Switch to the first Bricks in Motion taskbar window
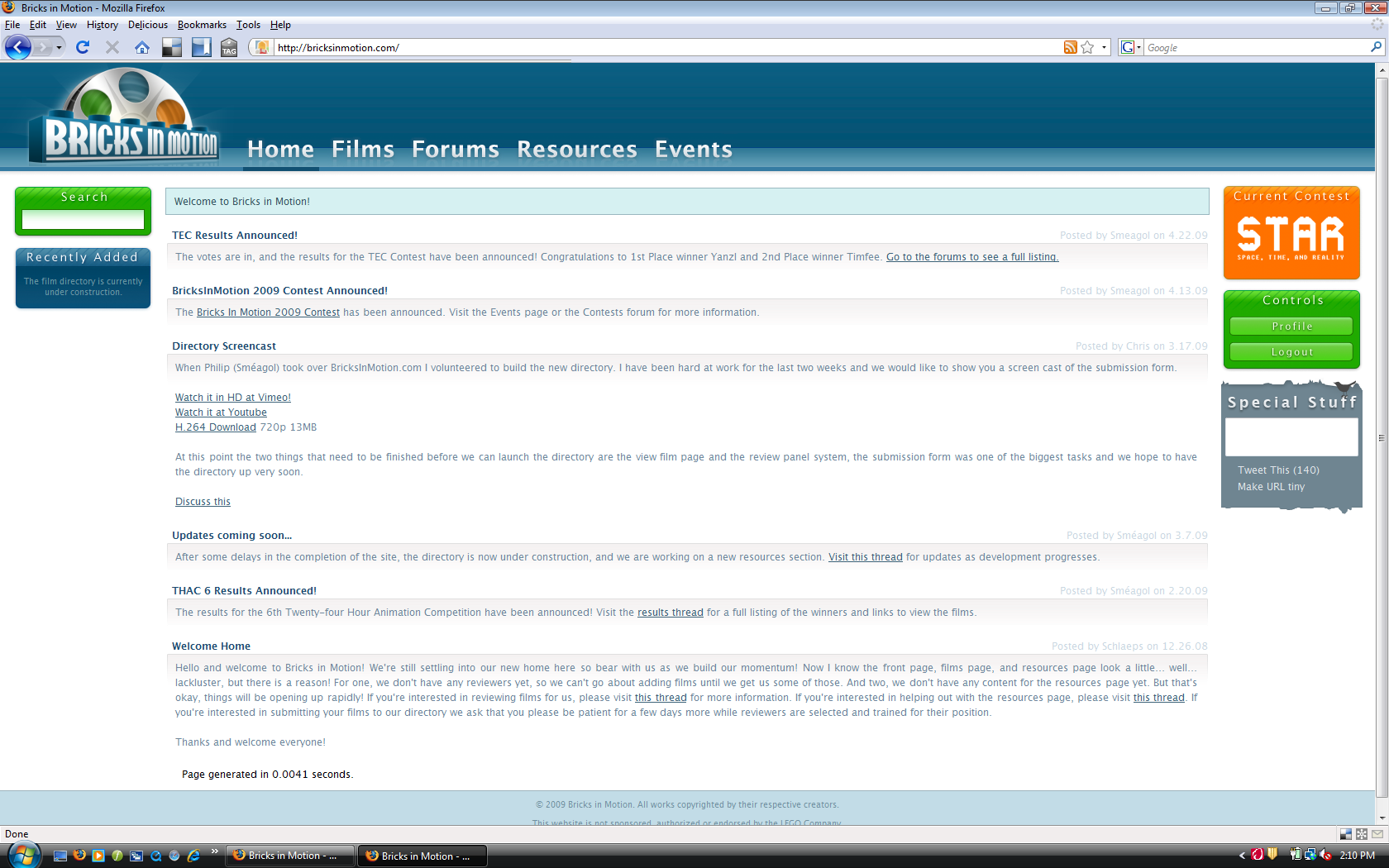1389x868 pixels. pyautogui.click(x=290, y=856)
